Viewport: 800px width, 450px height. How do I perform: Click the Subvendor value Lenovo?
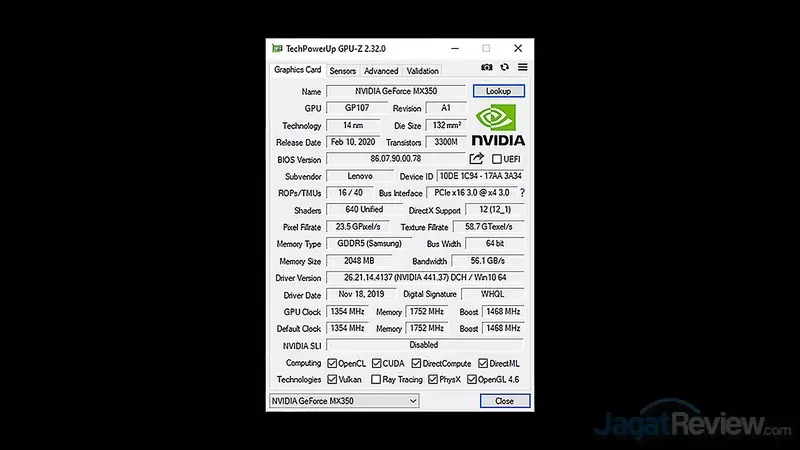pyautogui.click(x=360, y=176)
